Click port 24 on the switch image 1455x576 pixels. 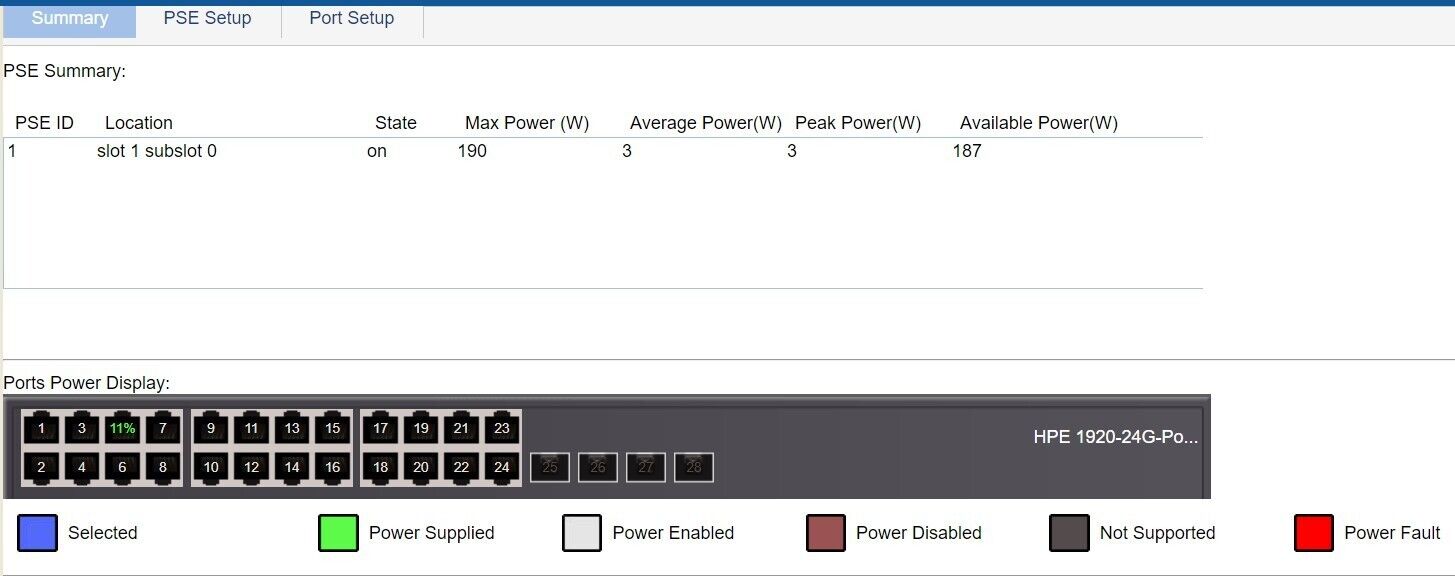pyautogui.click(x=502, y=466)
